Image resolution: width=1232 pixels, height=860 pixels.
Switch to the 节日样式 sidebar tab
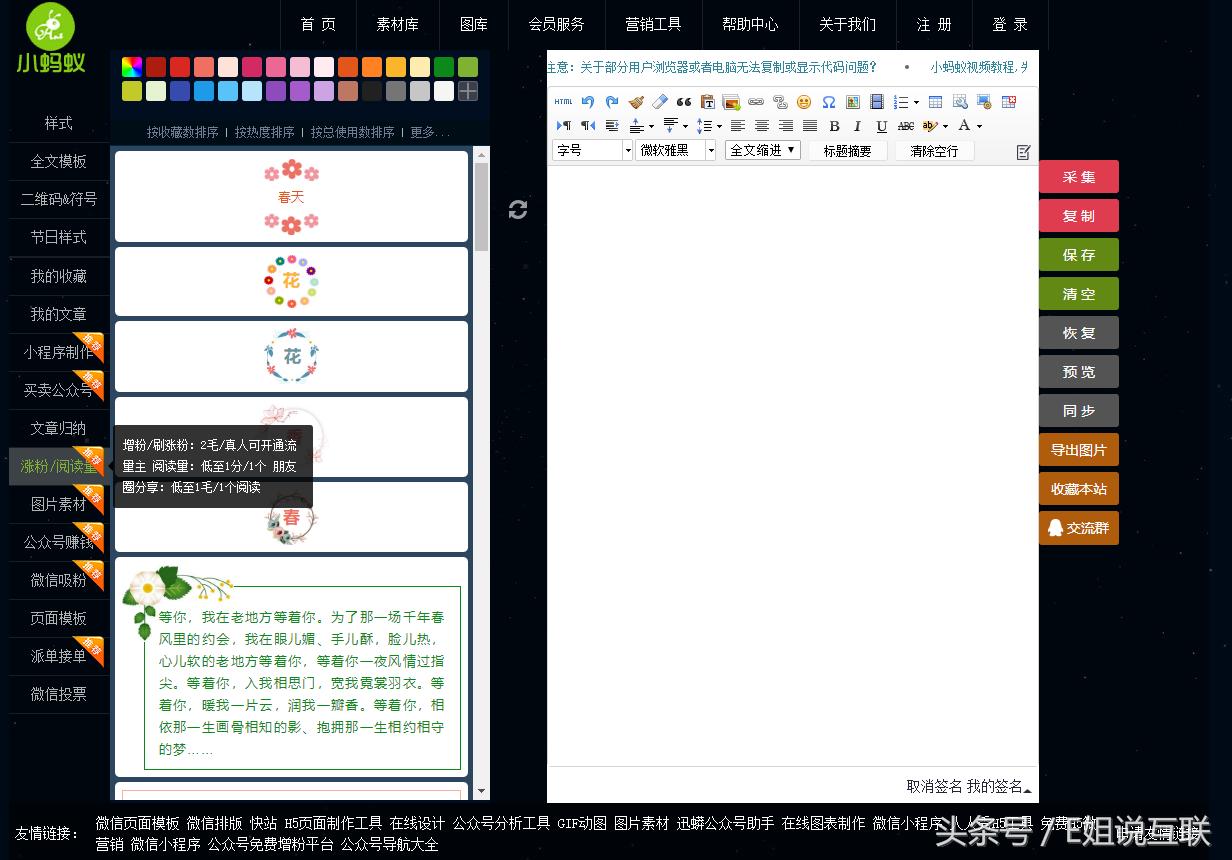[58, 238]
